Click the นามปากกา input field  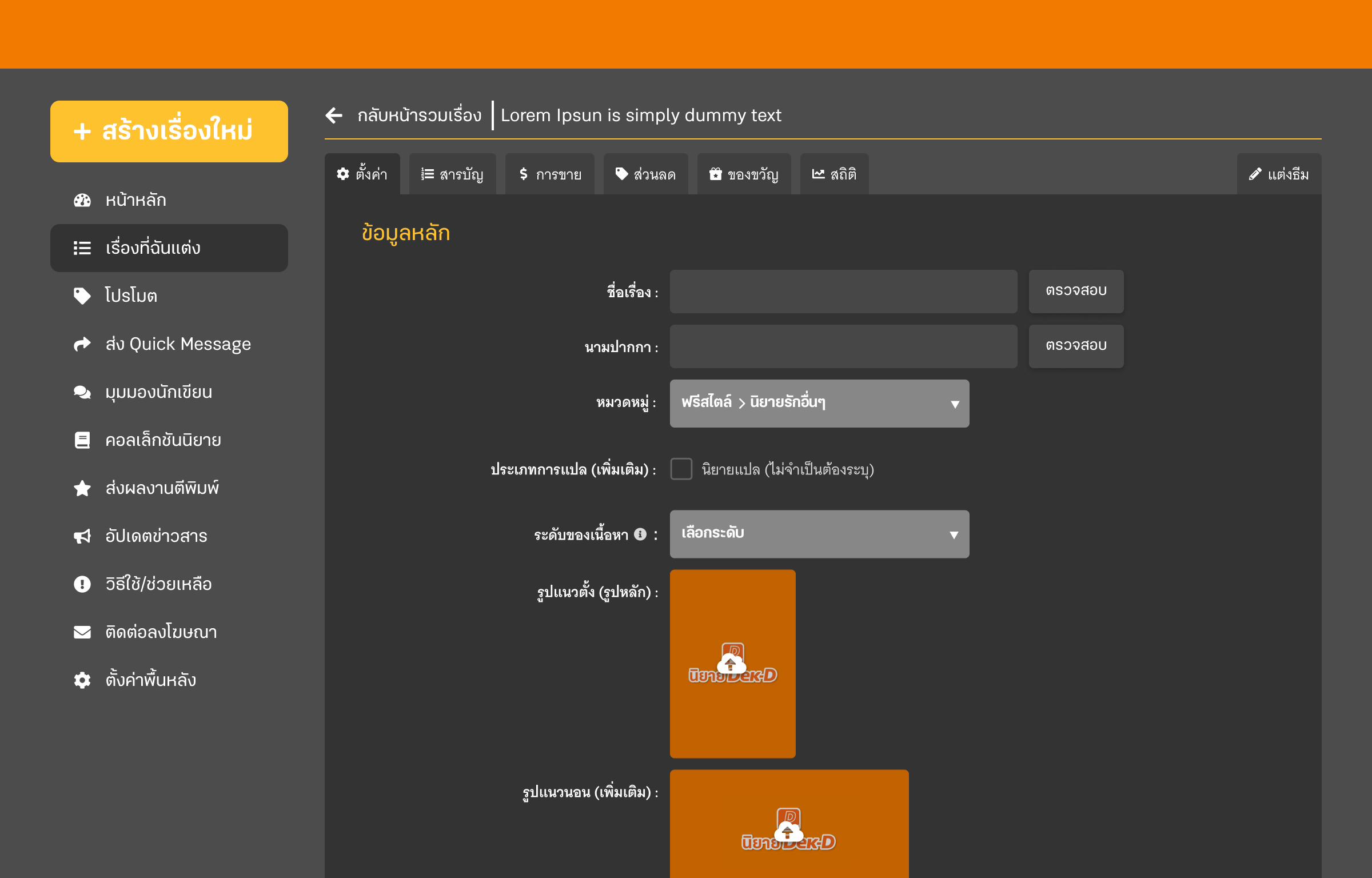844,346
